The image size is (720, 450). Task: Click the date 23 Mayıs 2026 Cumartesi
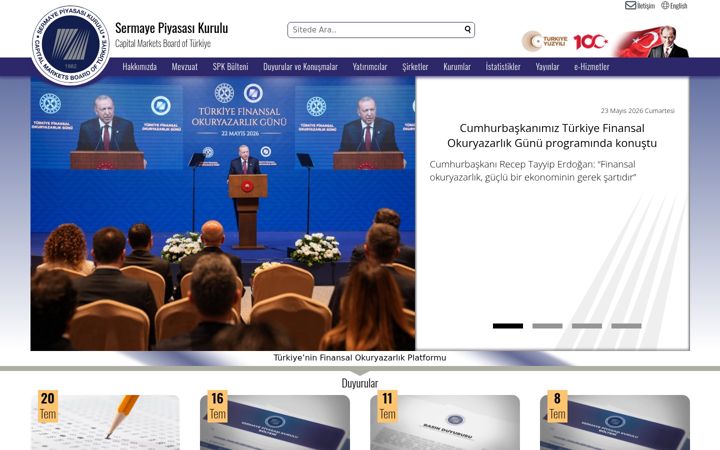pos(638,111)
